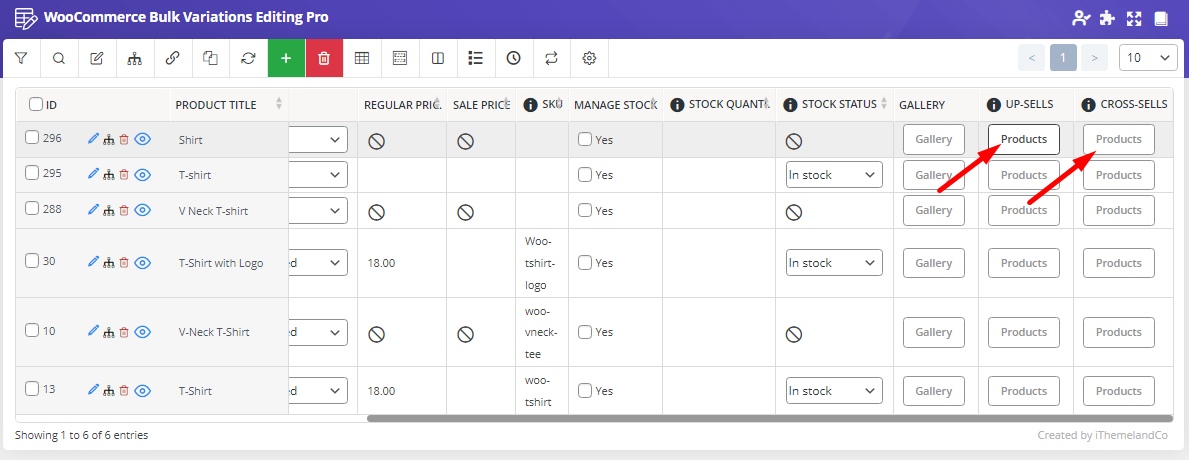The image size is (1189, 460).
Task: Open cut-off dropdown in V-Neck T-Shirt row
Action: [x=318, y=333]
